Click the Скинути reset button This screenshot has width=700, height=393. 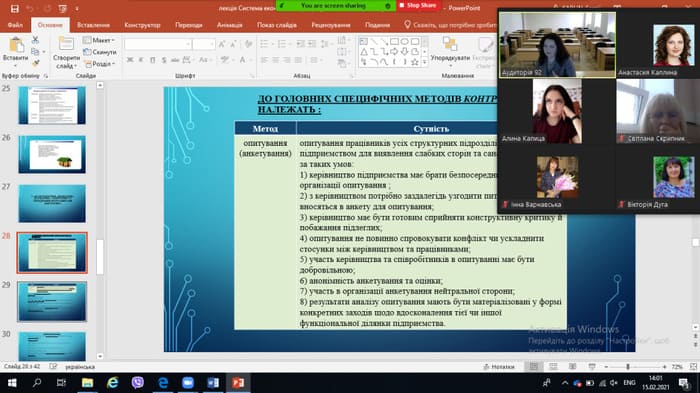[100, 52]
